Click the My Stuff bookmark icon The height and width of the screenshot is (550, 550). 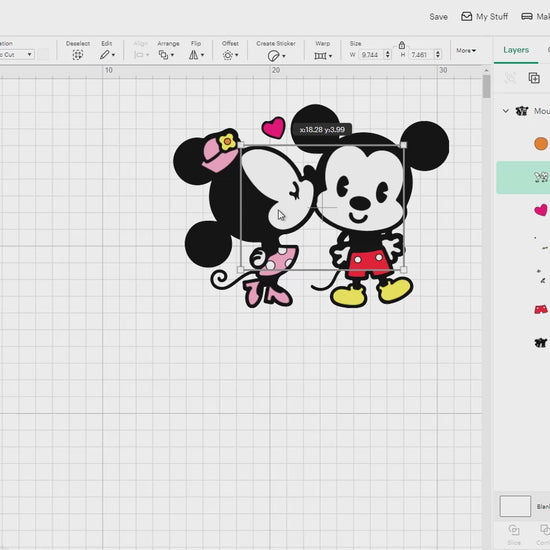[466, 16]
